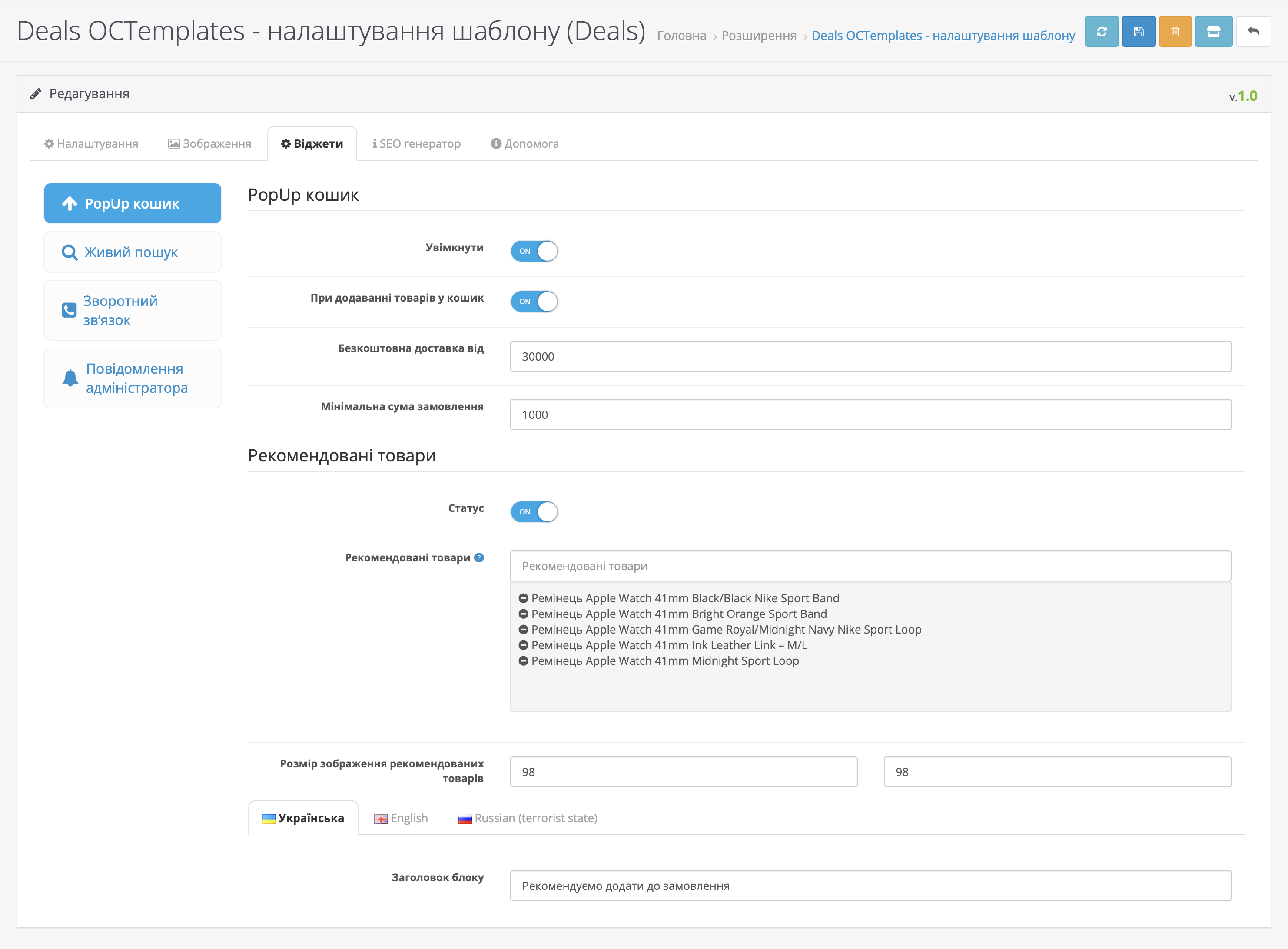Click the Рекомендовані товари autocomplete field

point(870,566)
